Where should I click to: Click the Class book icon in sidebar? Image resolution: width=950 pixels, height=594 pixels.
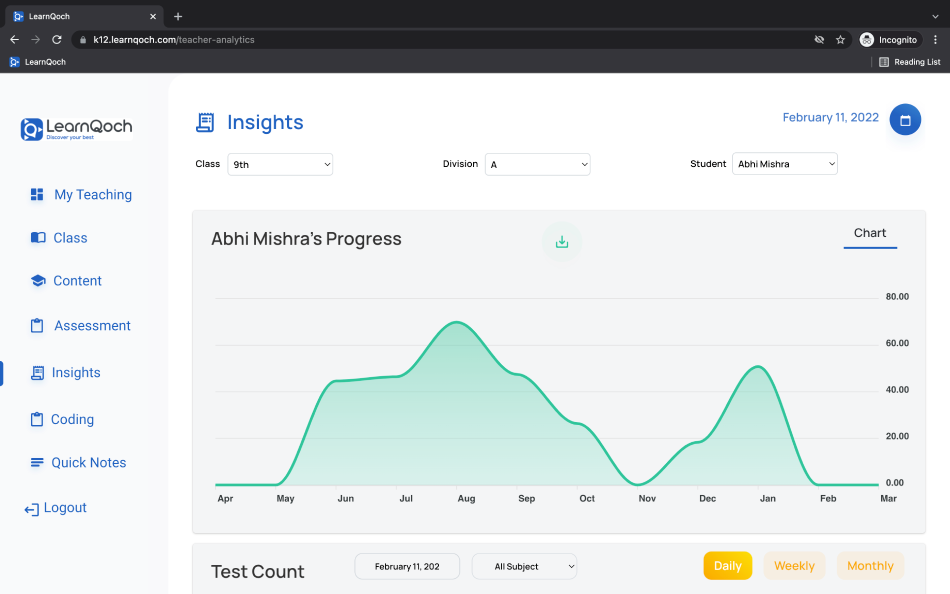[38, 238]
